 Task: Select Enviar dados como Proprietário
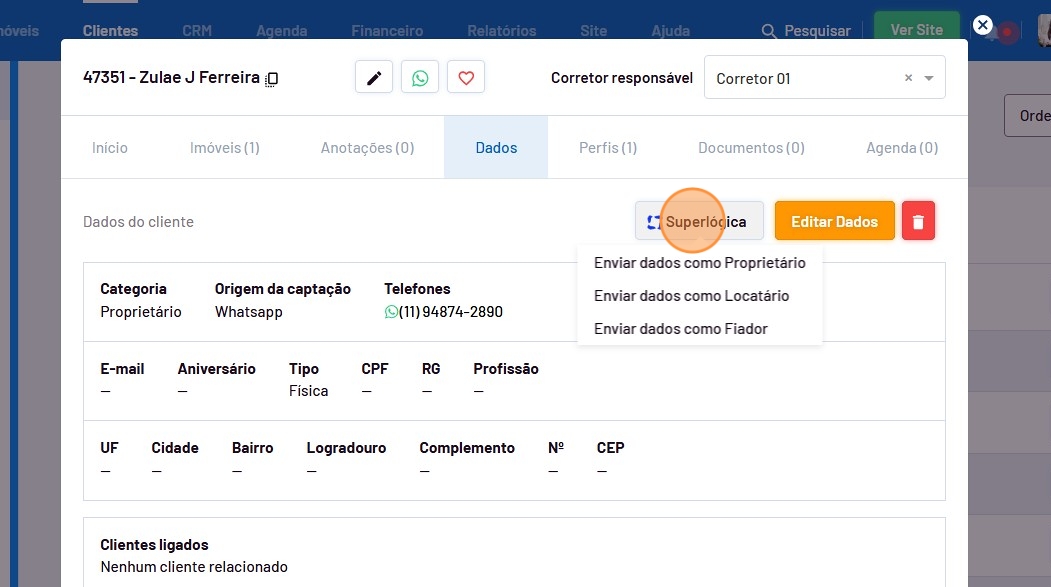point(699,263)
